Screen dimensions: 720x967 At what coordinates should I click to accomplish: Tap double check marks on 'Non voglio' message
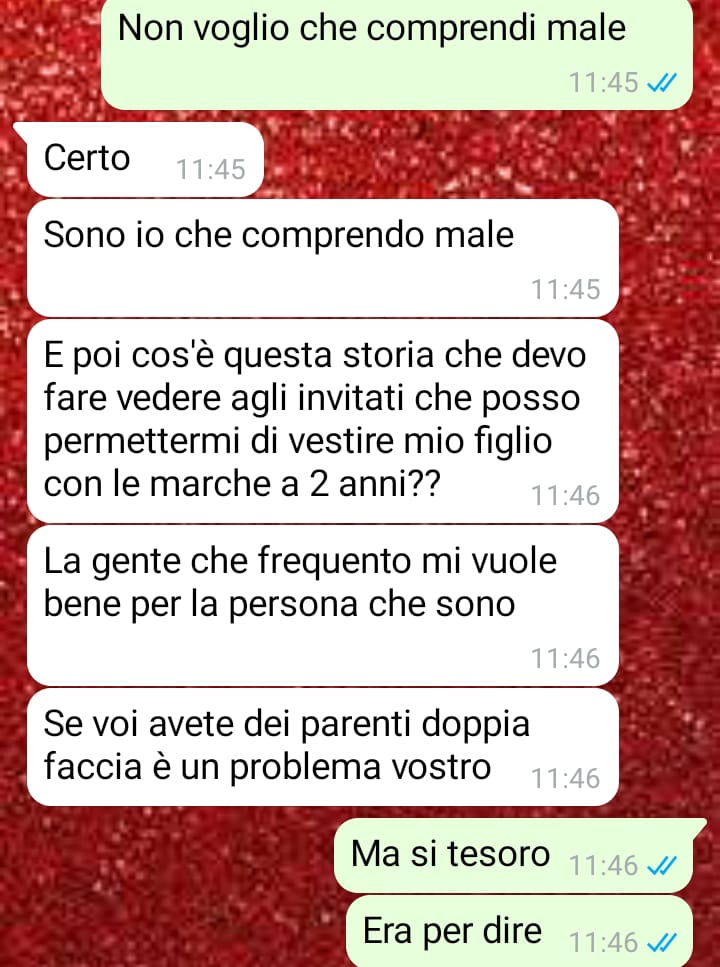661,83
